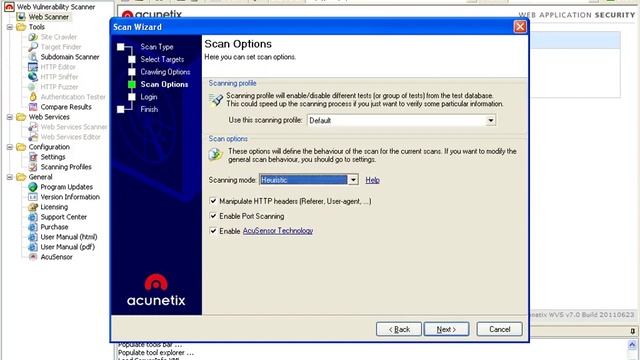The height and width of the screenshot is (360, 640).
Task: Open the Settings icon under Configuration
Action: [x=33, y=157]
